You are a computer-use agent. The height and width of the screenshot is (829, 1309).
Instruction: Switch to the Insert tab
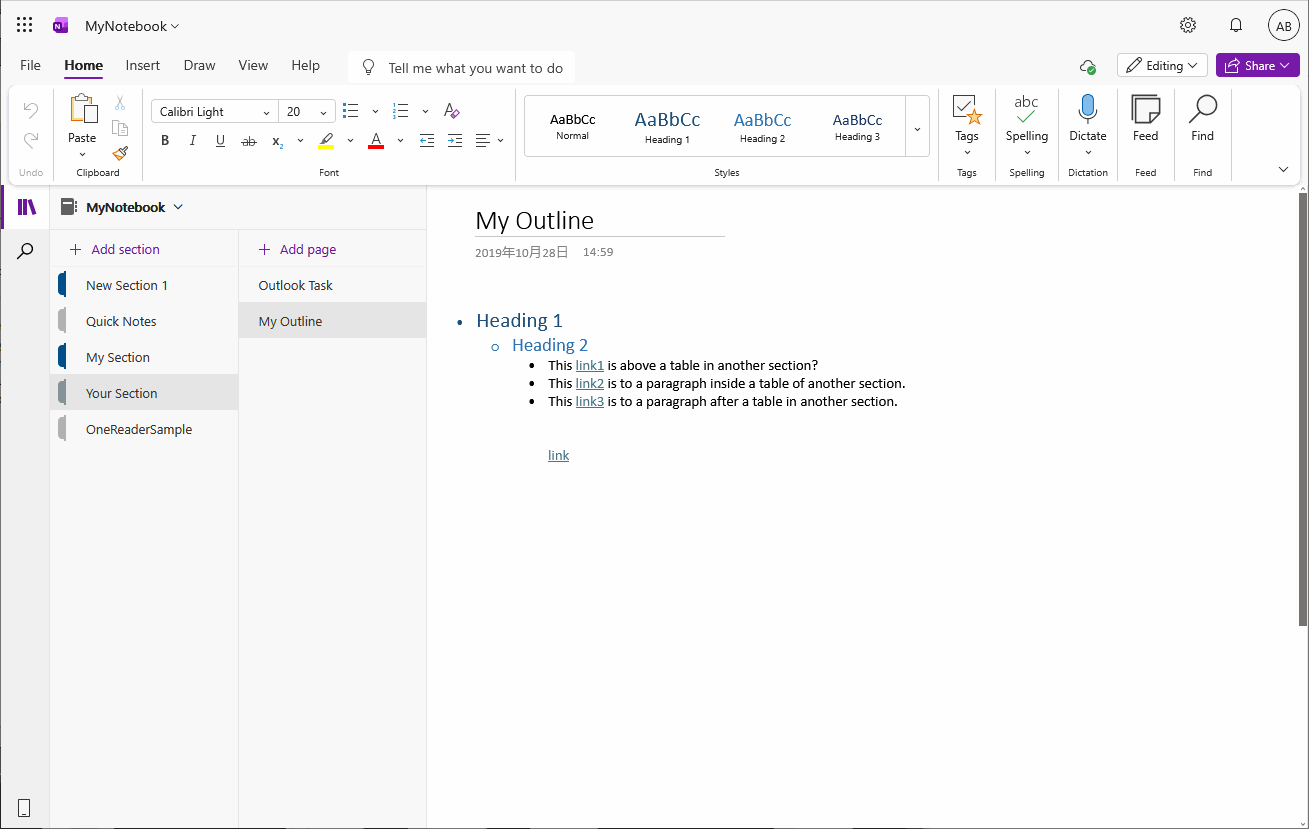(x=143, y=66)
